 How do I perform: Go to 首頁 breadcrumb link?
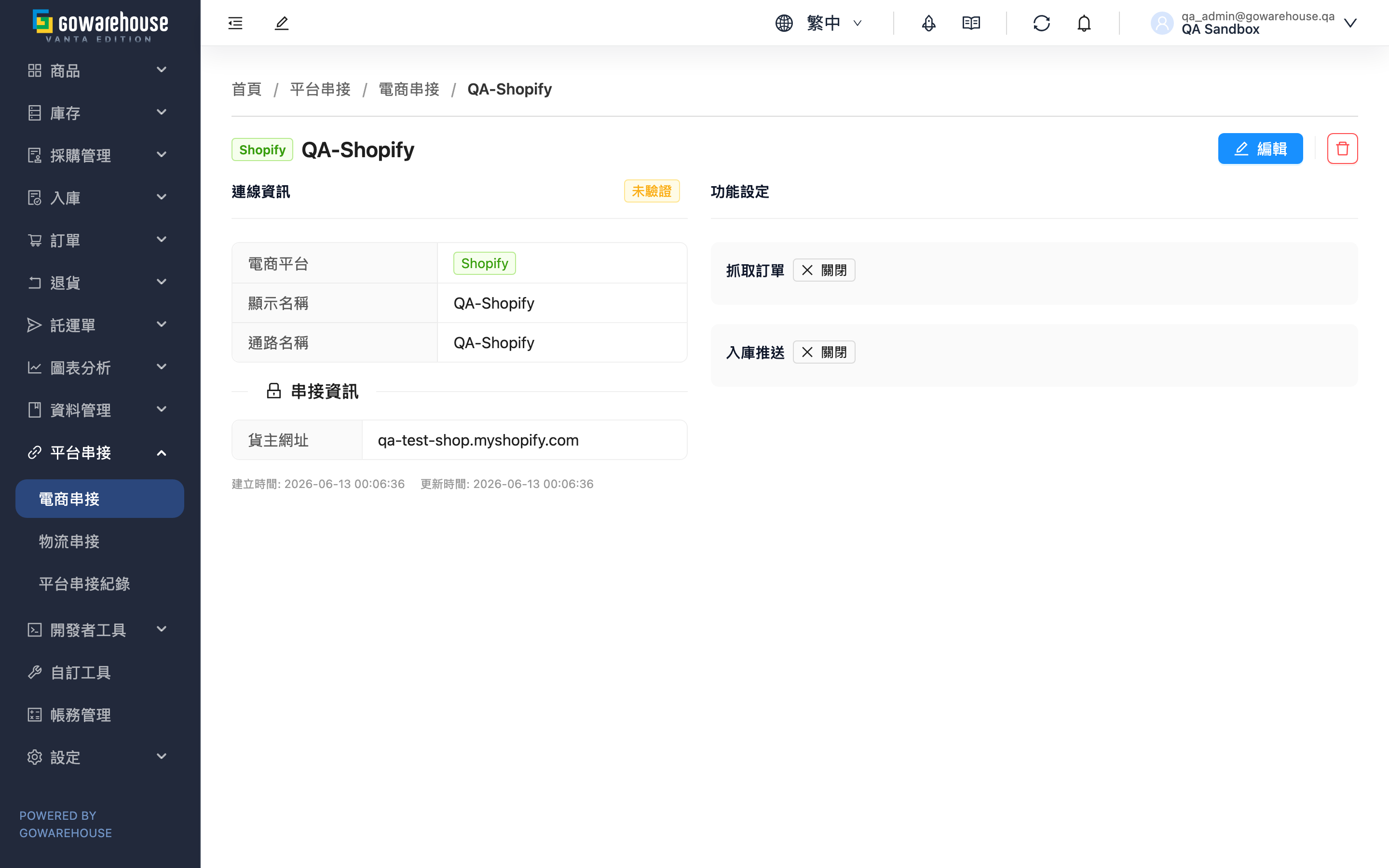point(247,89)
